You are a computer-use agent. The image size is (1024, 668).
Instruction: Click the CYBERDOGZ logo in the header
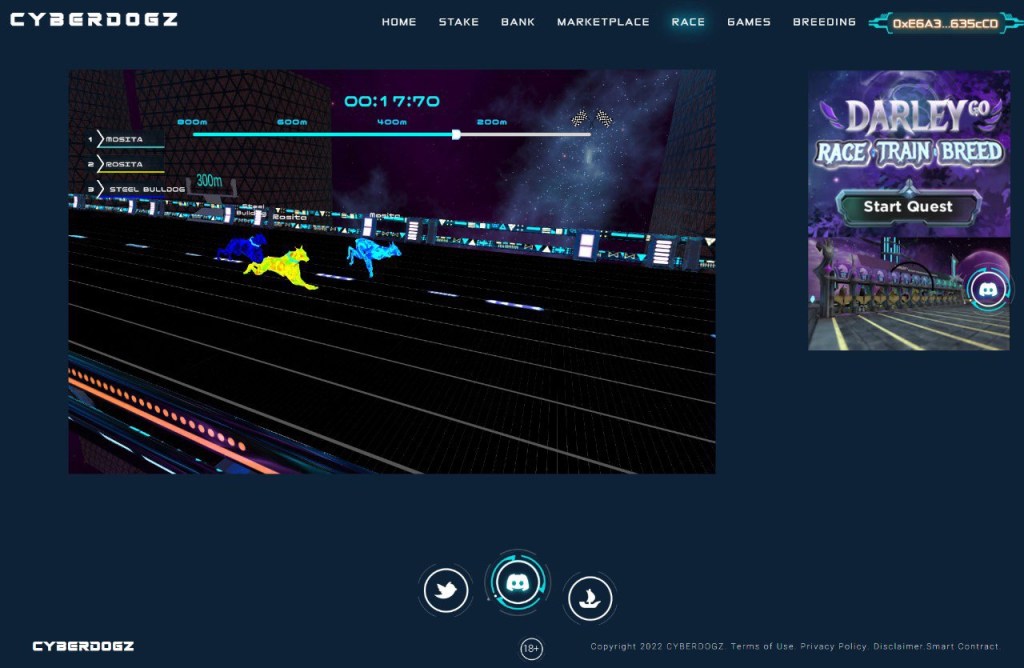[x=92, y=18]
